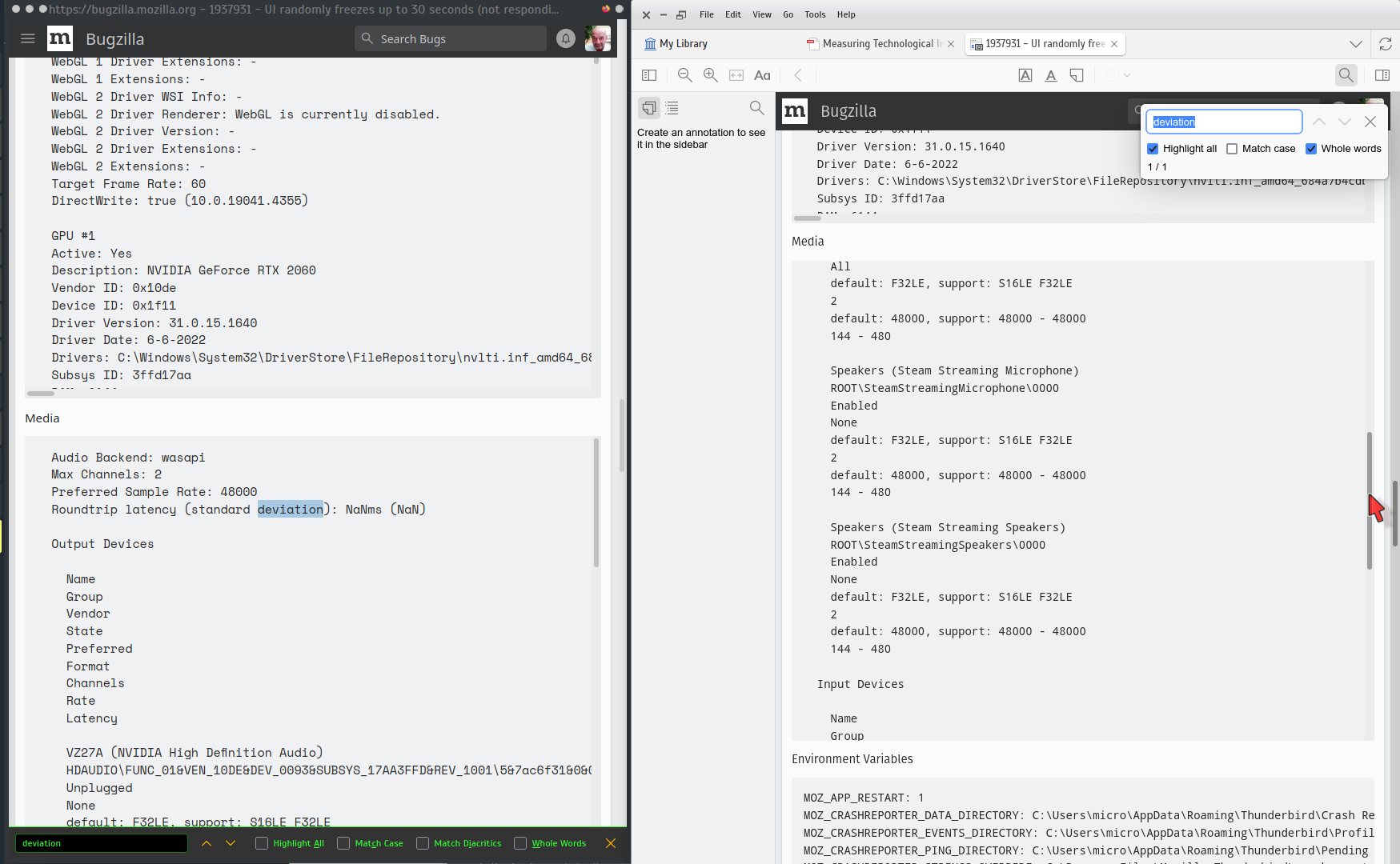Zoom in within the Zotero reader
The width and height of the screenshot is (1400, 864).
710,75
